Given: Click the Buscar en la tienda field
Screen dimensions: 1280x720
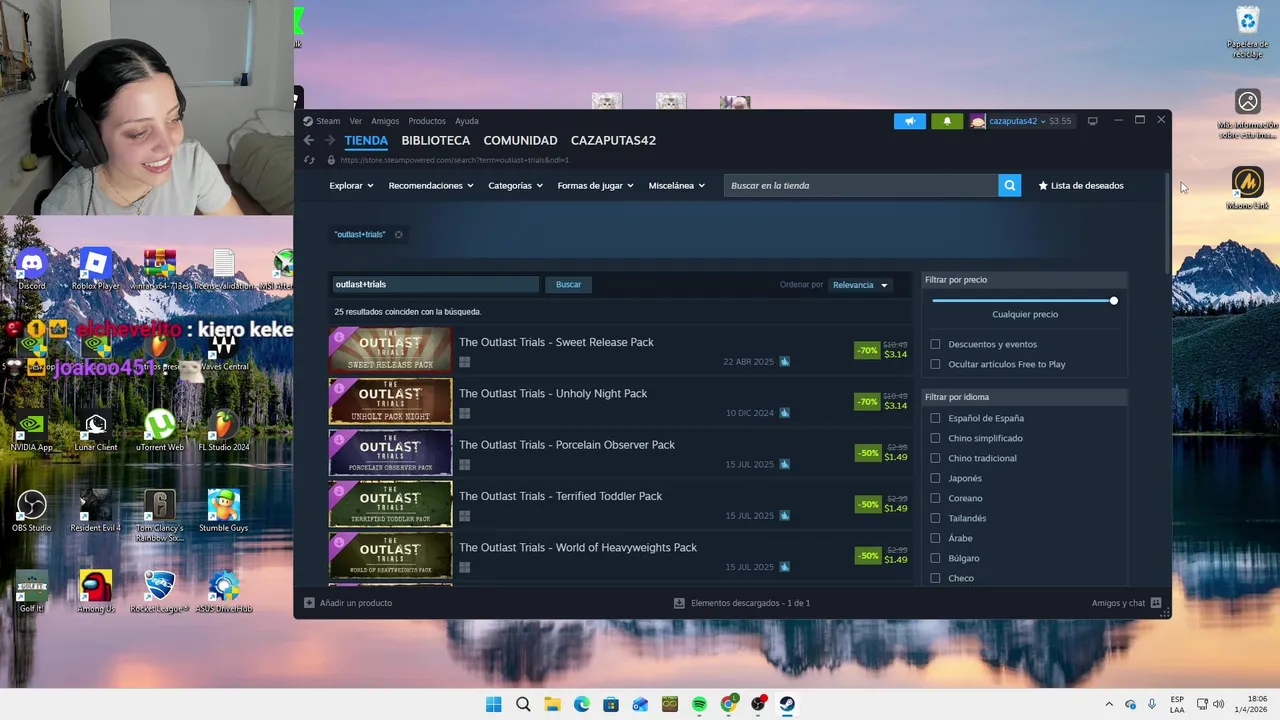Looking at the screenshot, I should 860,185.
